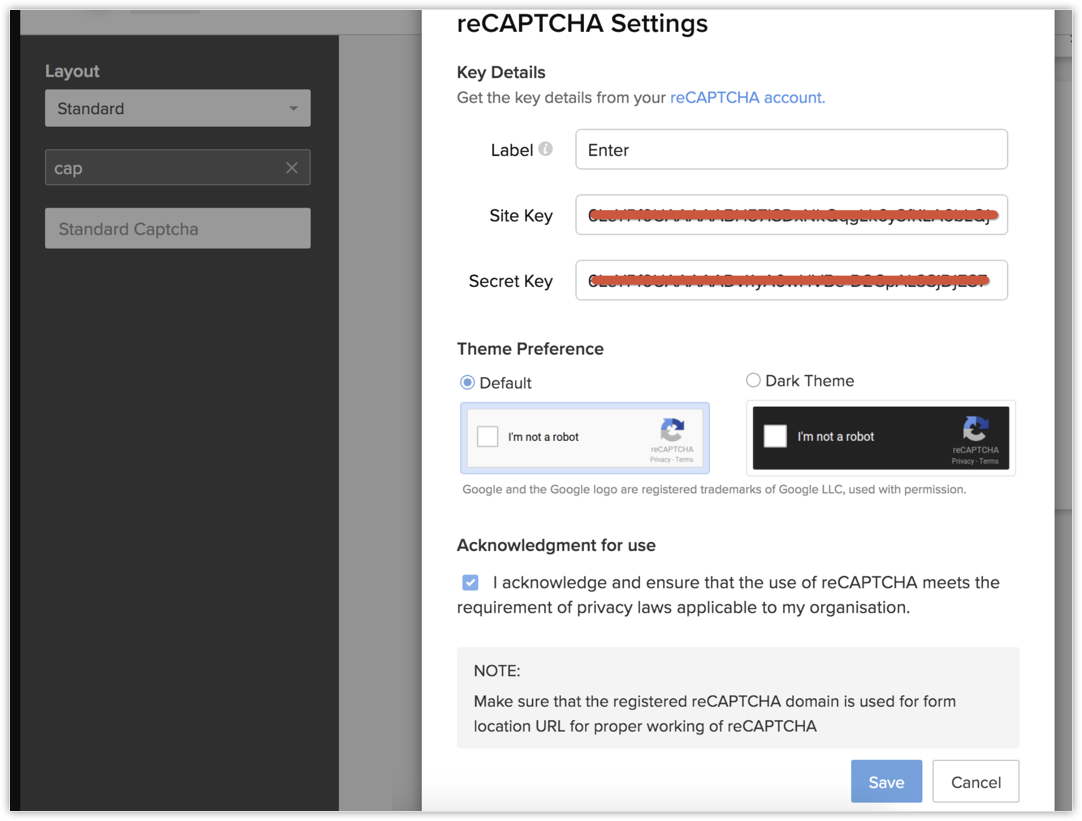Click the Label input field
Image resolution: width=1082 pixels, height=821 pixels.
pyautogui.click(x=791, y=150)
